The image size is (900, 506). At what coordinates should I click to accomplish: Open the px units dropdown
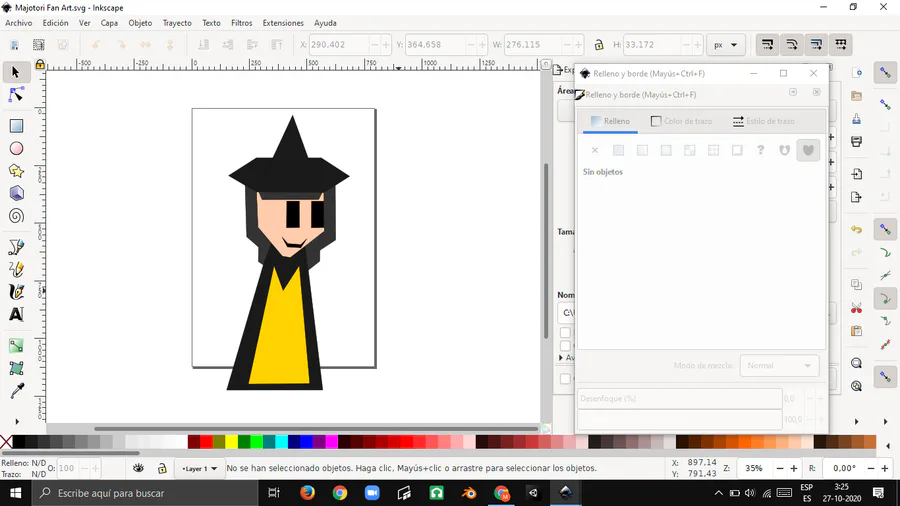click(725, 45)
